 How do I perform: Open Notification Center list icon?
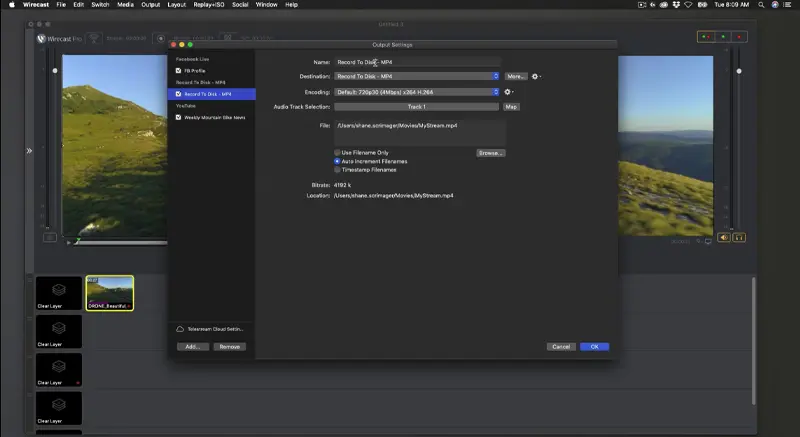[x=787, y=5]
